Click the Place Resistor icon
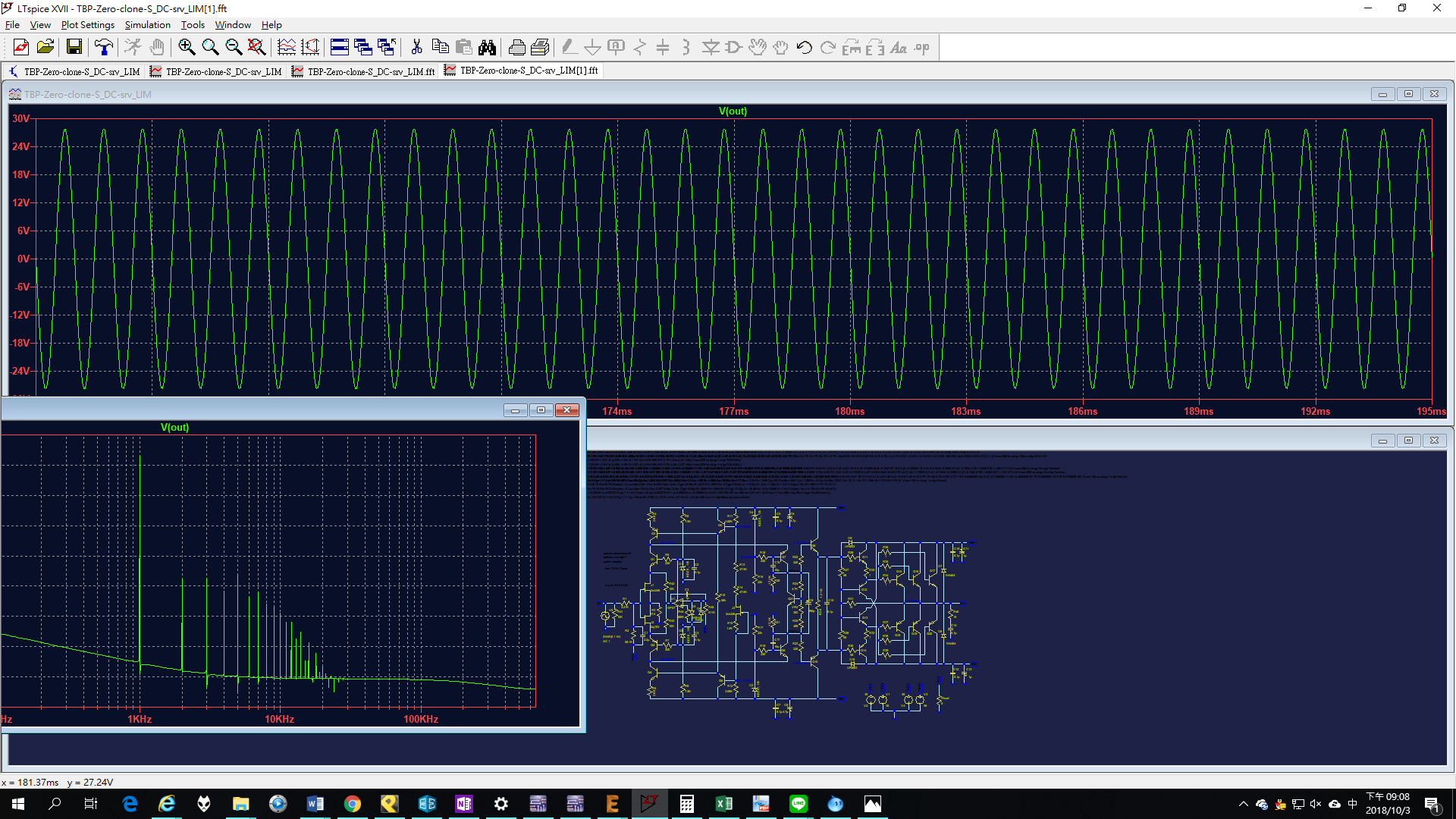This screenshot has width=1456, height=819. [639, 47]
